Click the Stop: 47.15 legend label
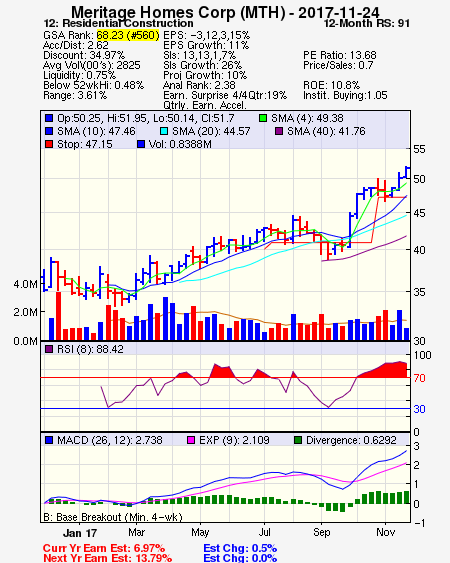Image resolution: width=450 pixels, height=563 pixels. [85, 144]
